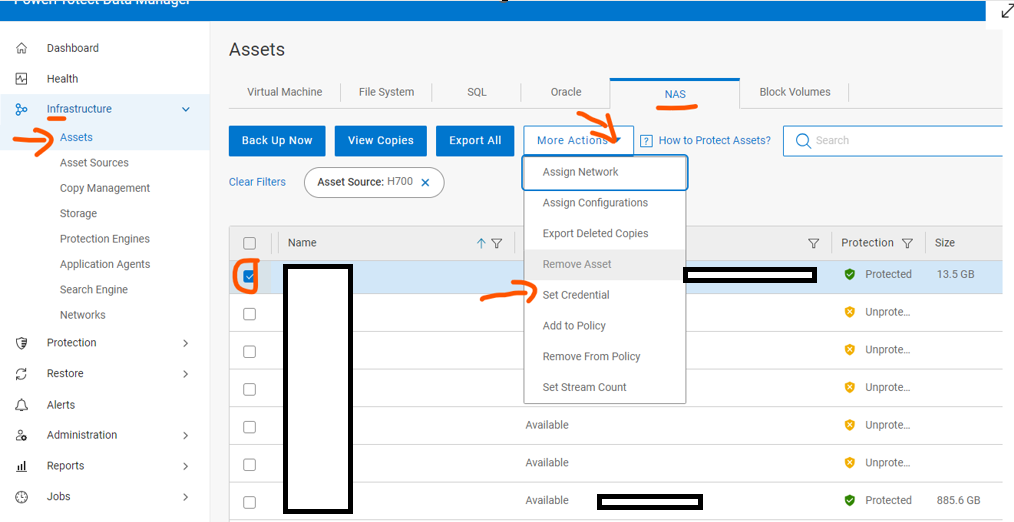Click the Restore circular arrows icon

tap(21, 374)
